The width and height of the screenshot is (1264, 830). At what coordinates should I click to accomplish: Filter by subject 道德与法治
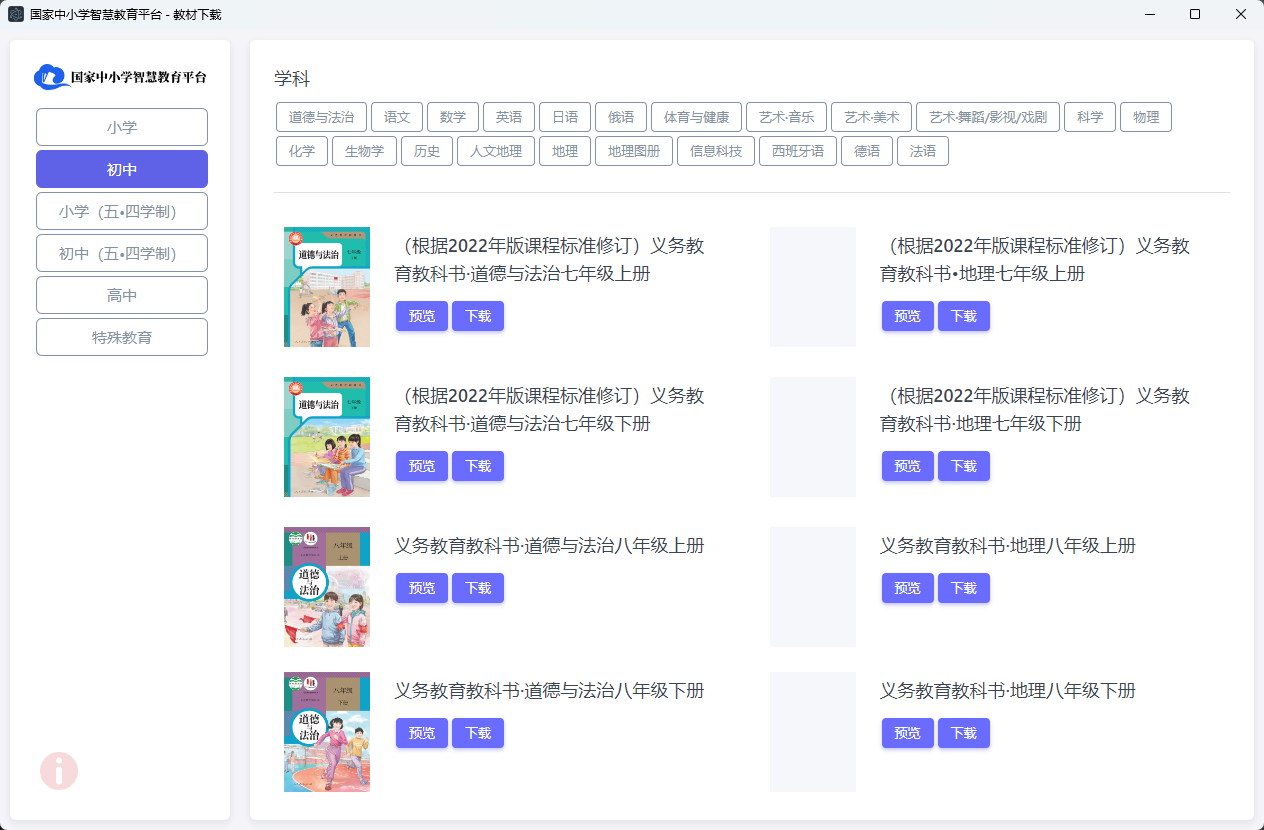pyautogui.click(x=321, y=117)
